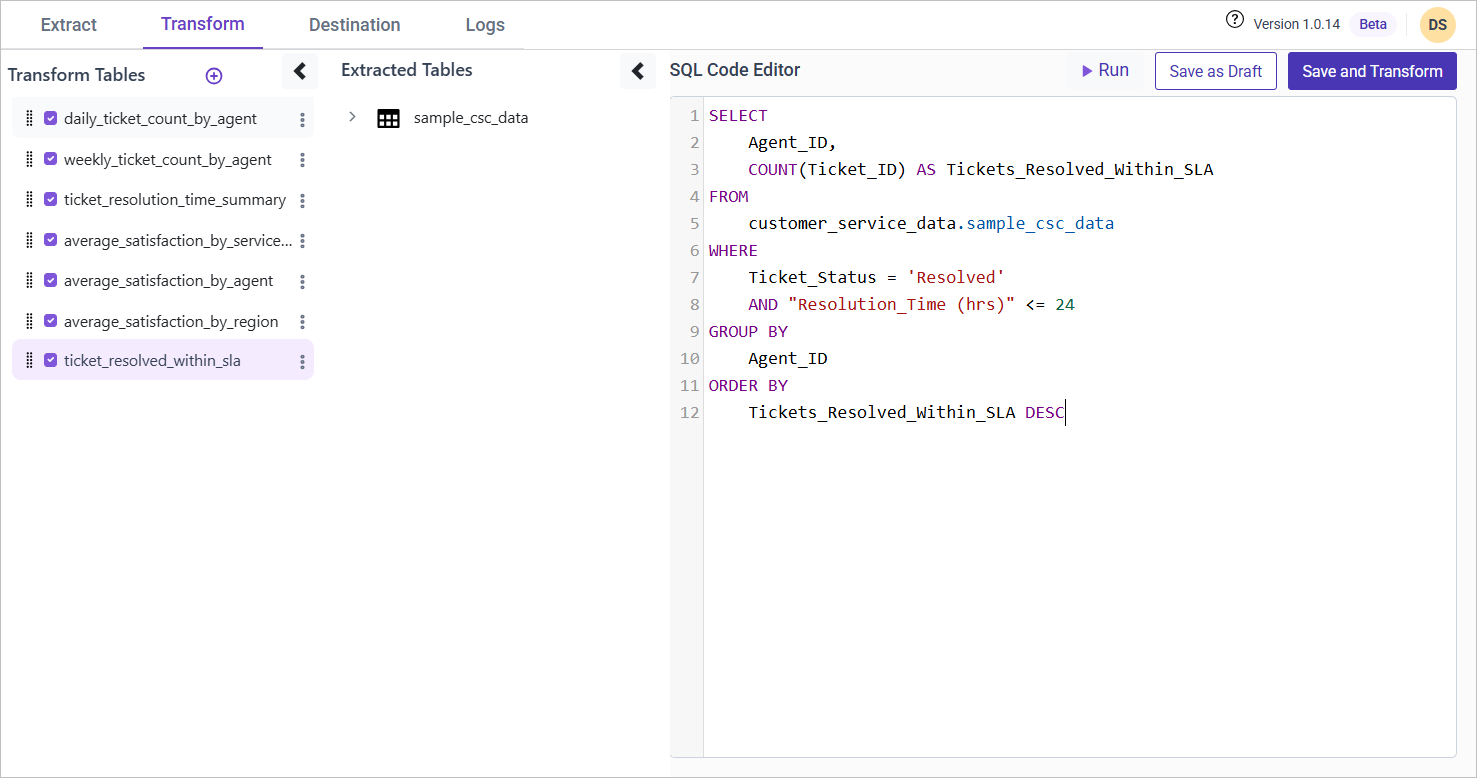This screenshot has height=778, width=1477.
Task: Open the options menu for daily_ticket_count_by_agent
Action: (302, 119)
